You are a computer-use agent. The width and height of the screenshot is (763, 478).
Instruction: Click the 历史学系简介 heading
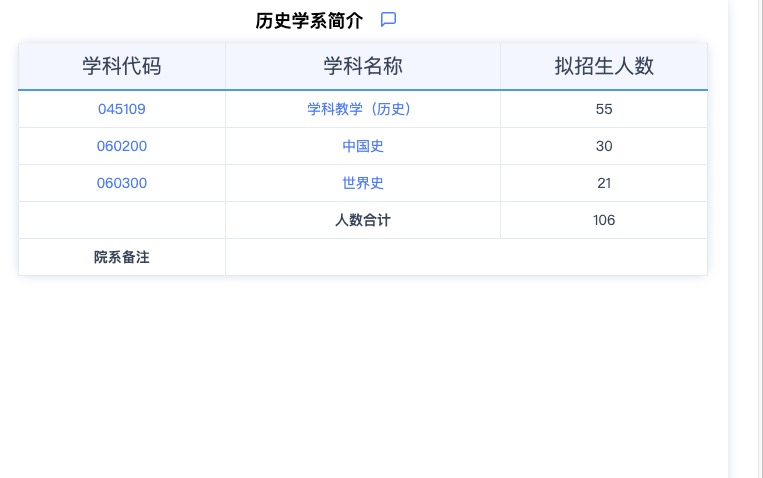pos(309,21)
